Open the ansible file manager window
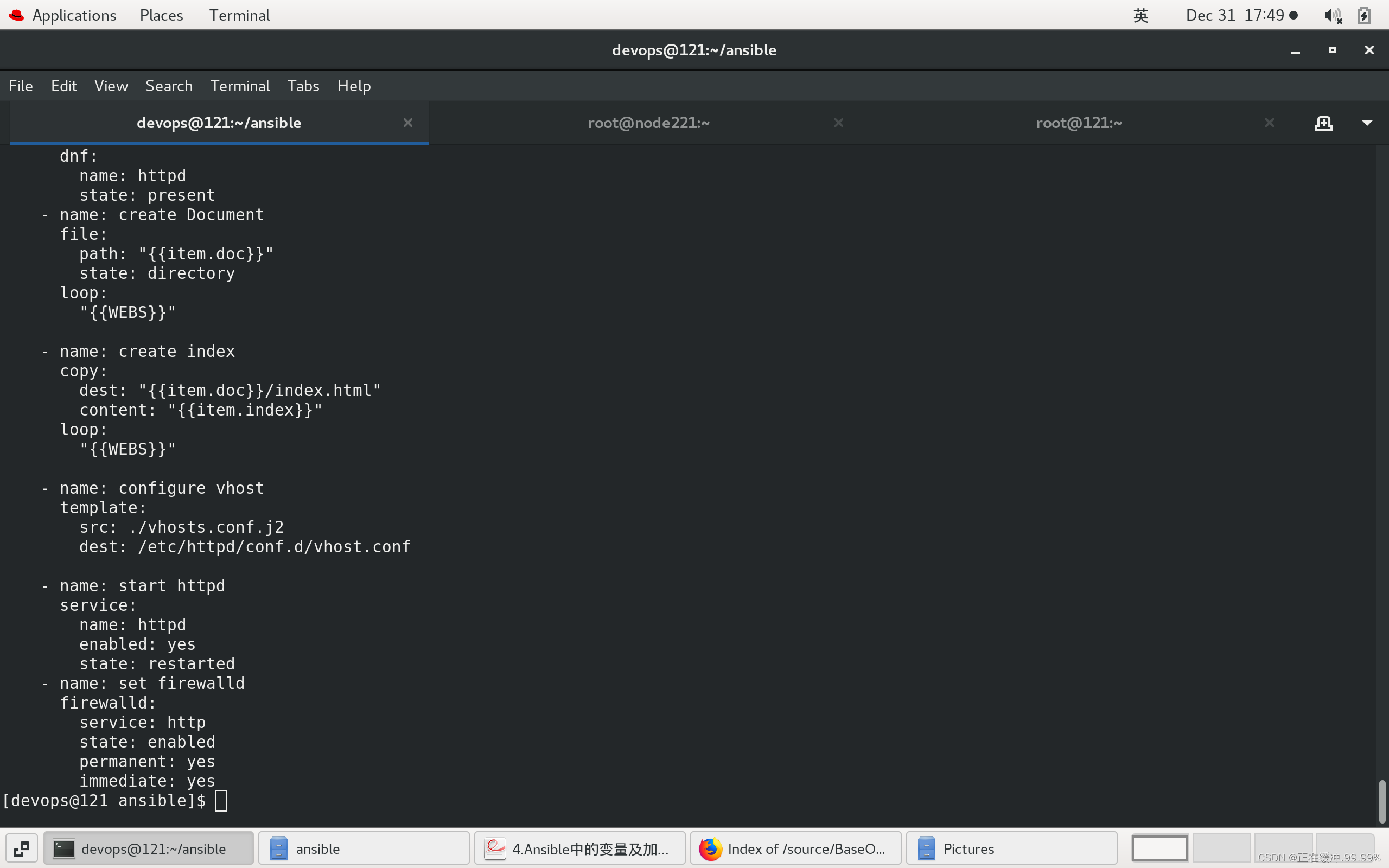Screen dimensions: 1389x868 pos(364,848)
